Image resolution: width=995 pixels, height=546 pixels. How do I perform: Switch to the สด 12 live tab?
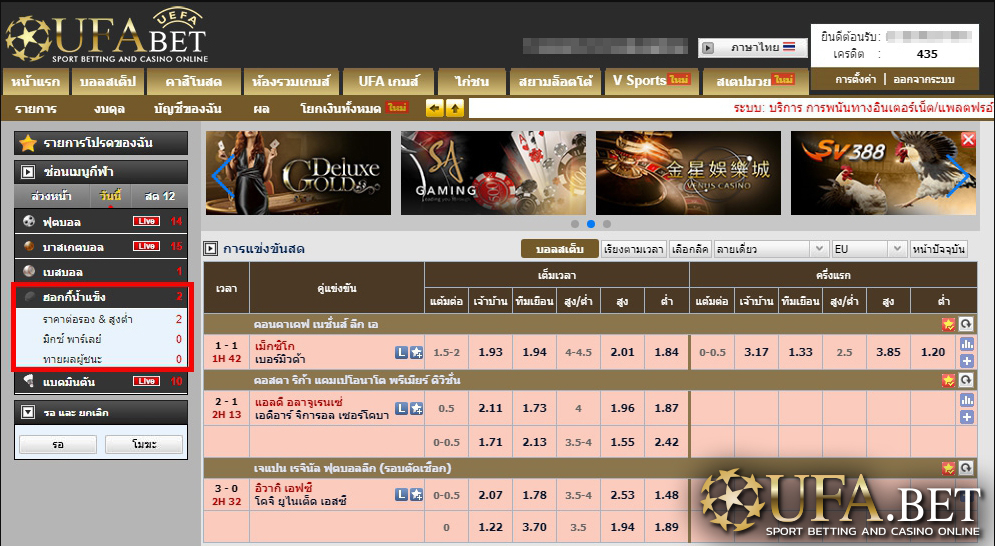coord(159,196)
